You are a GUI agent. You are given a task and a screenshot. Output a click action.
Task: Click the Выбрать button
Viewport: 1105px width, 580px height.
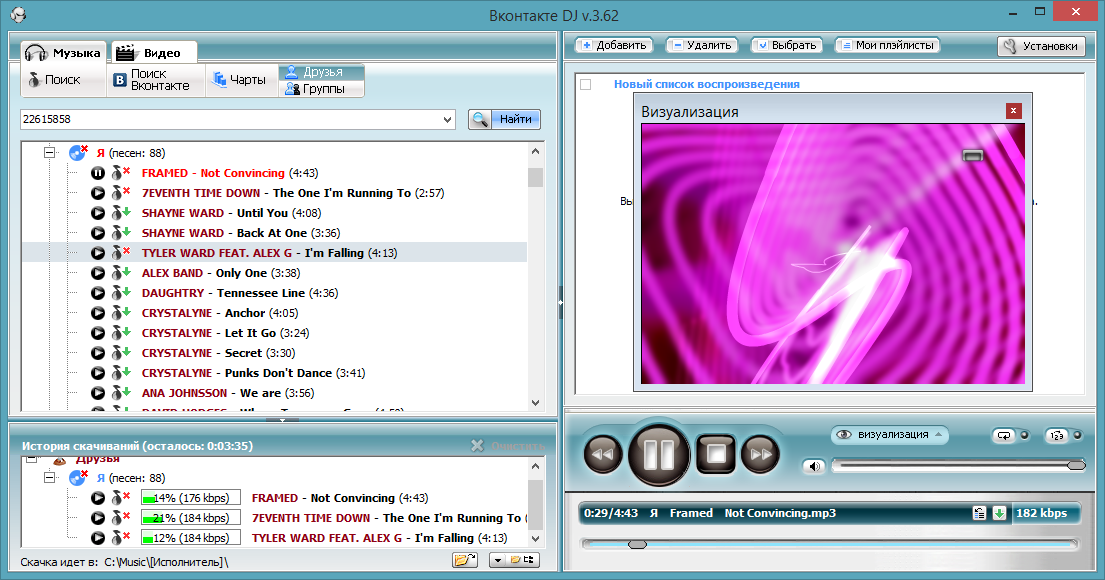[787, 45]
